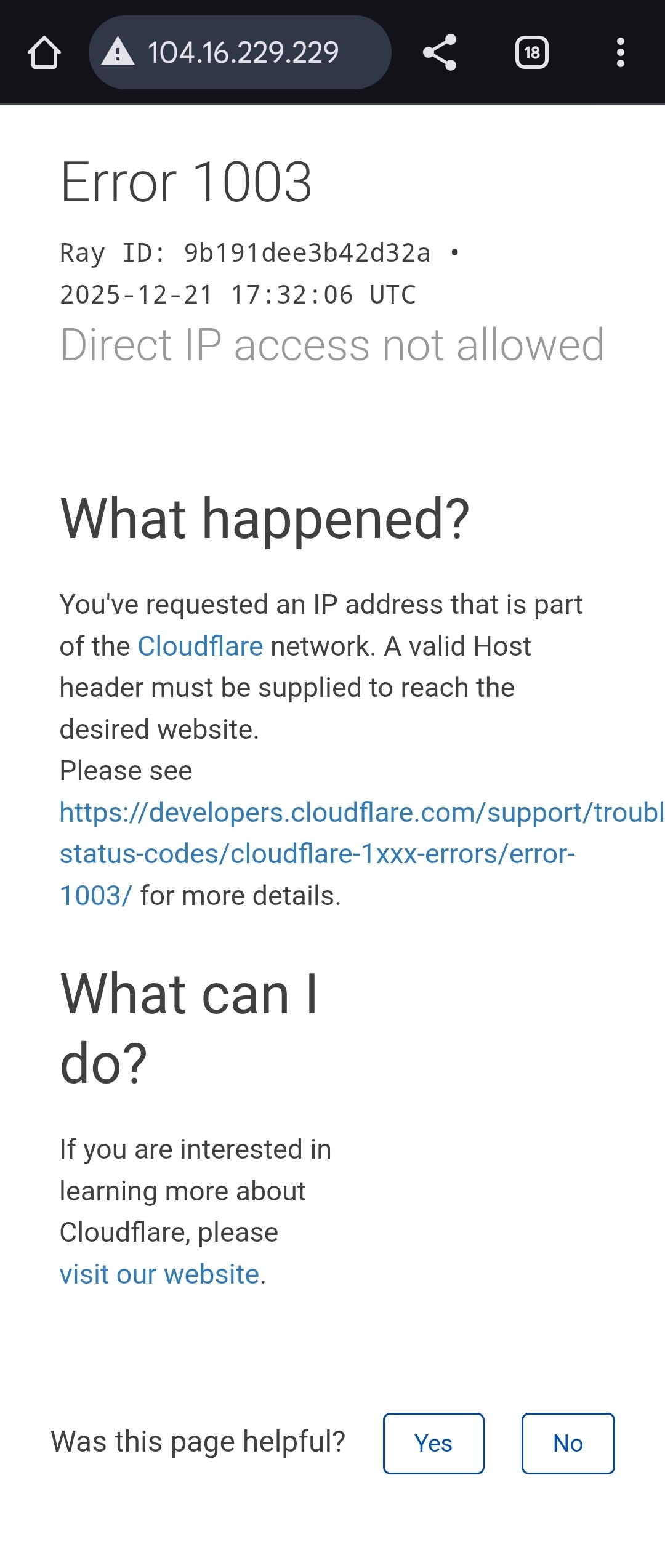Answer Yes to page helpful question
Viewport: 665px width, 1568px height.
tap(433, 1444)
